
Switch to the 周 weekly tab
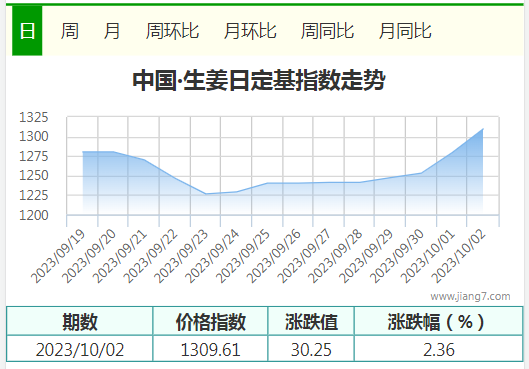tap(70, 31)
